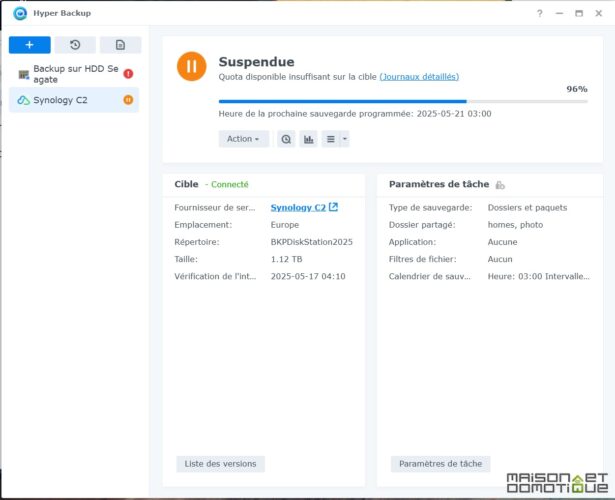Screen dimensions: 615x500
Task: Click the Heure: 03:00 Intervalle schedule value
Action: (x=539, y=276)
